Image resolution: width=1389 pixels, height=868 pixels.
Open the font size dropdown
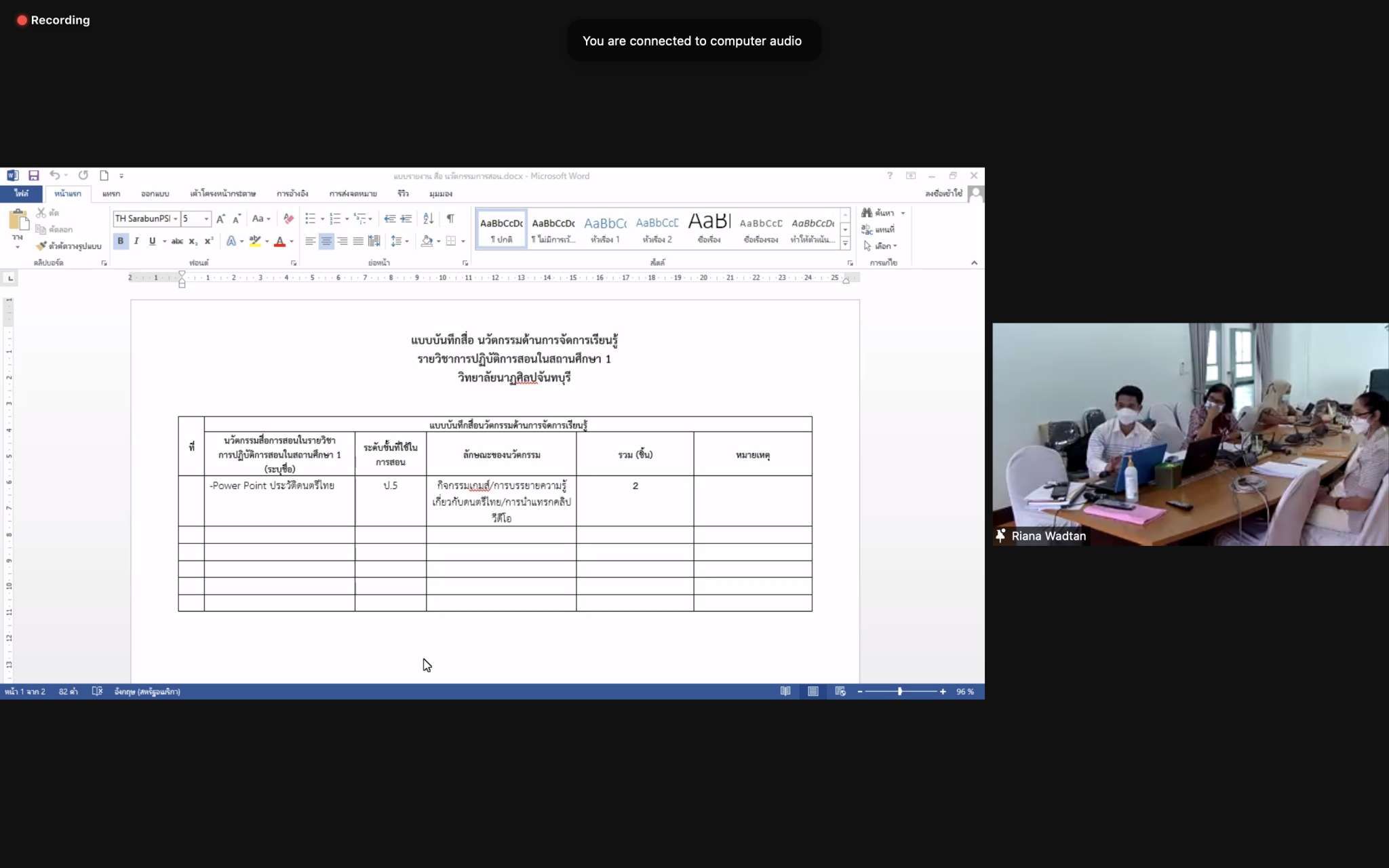(206, 218)
